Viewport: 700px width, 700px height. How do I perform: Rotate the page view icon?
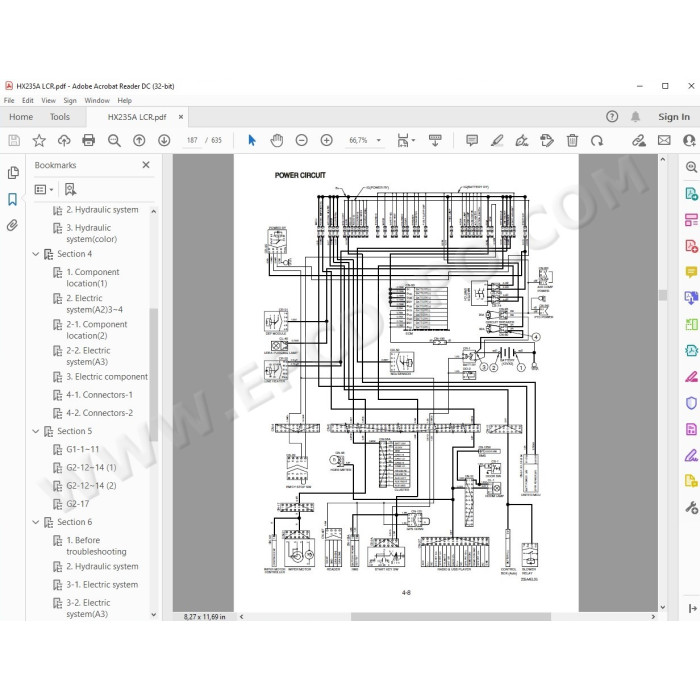[x=597, y=141]
